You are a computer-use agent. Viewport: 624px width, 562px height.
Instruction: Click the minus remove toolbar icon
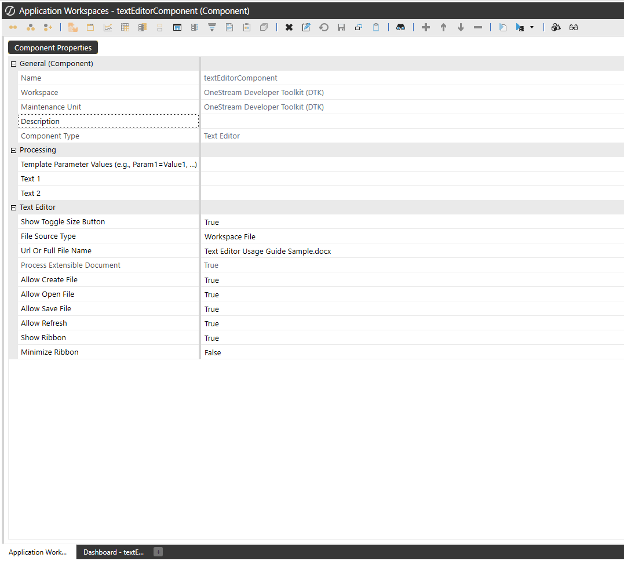[x=478, y=27]
